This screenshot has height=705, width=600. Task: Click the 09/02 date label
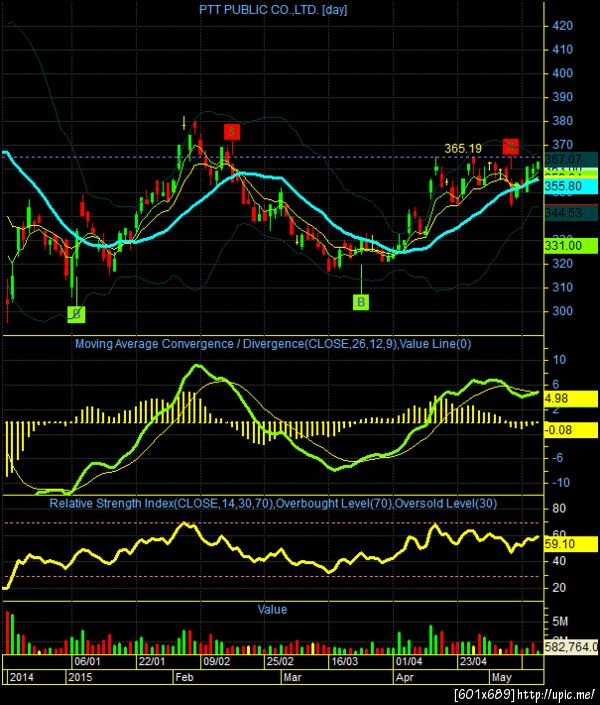click(x=217, y=661)
